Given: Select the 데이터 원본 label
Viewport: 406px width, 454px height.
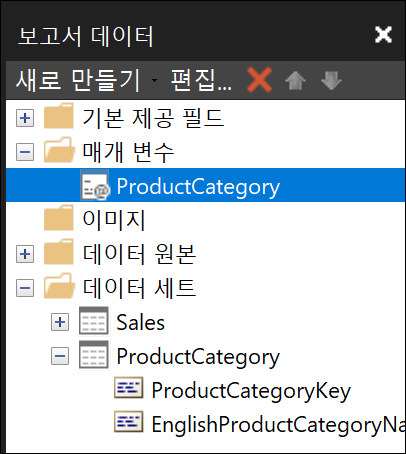Looking at the screenshot, I should [139, 254].
